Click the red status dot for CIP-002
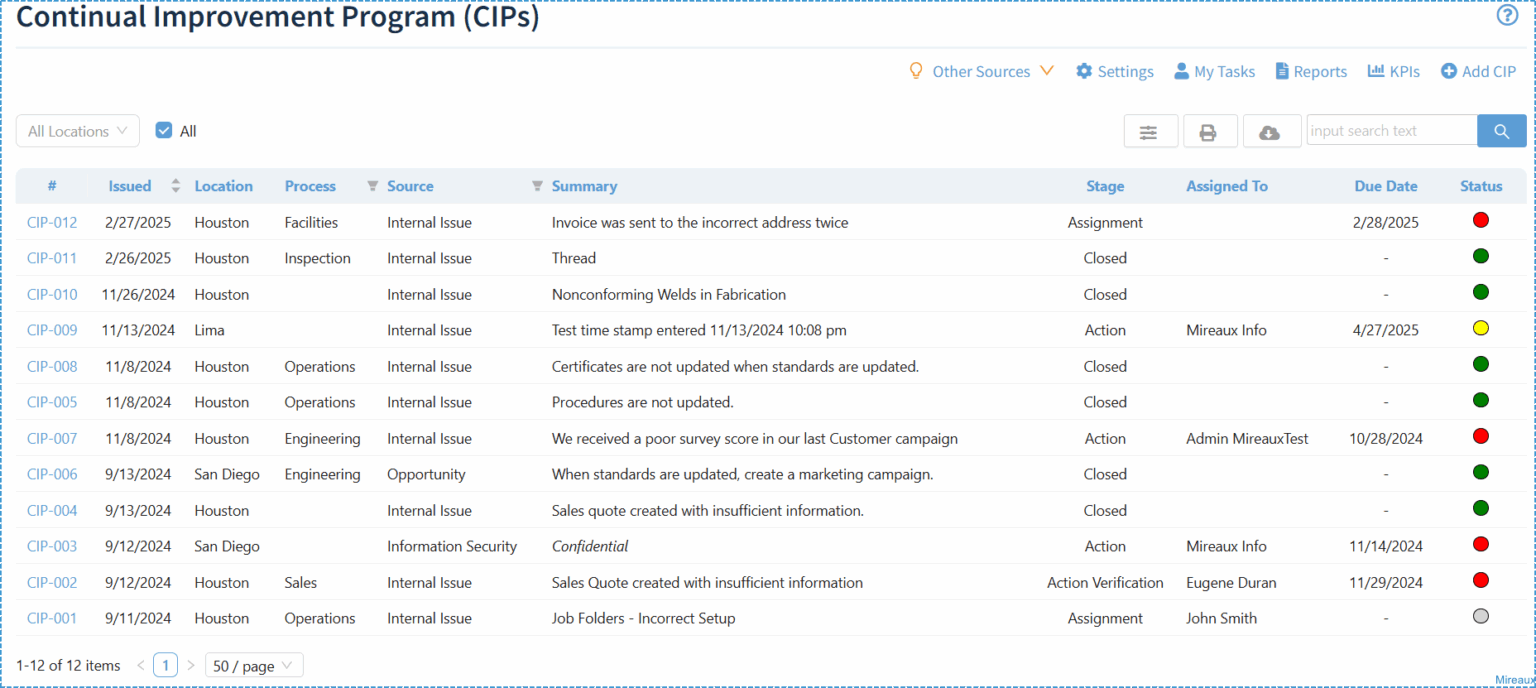The width and height of the screenshot is (1536, 688). (1481, 580)
